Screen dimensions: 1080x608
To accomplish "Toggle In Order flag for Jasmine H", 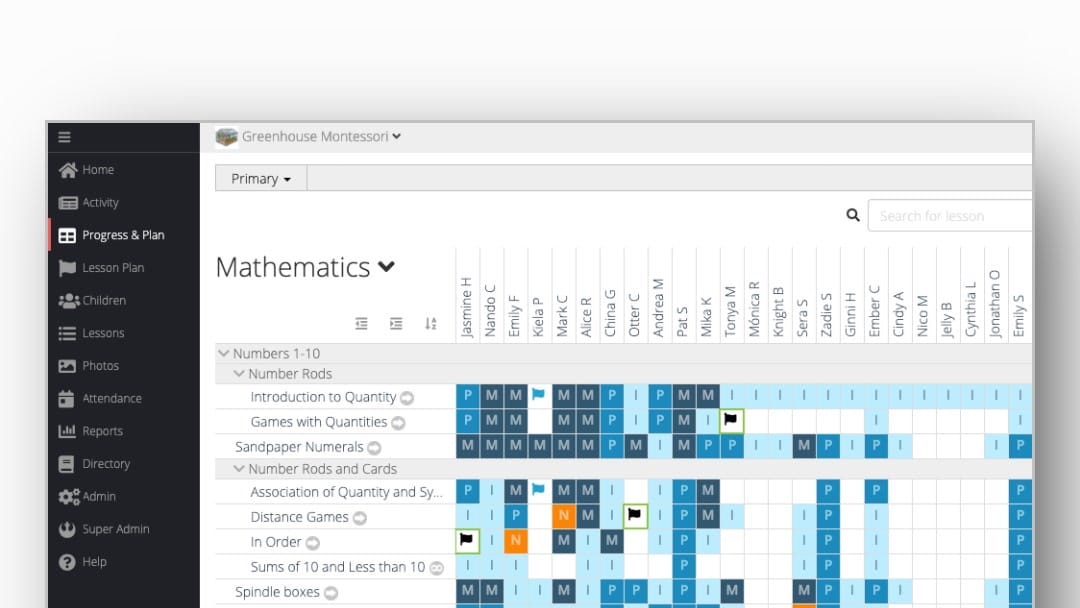I will (x=467, y=540).
